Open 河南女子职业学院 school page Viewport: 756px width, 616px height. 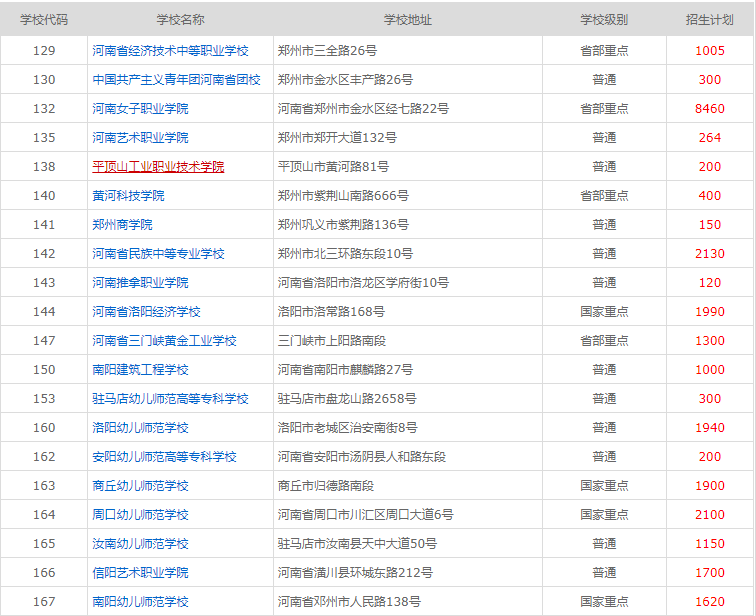(140, 108)
